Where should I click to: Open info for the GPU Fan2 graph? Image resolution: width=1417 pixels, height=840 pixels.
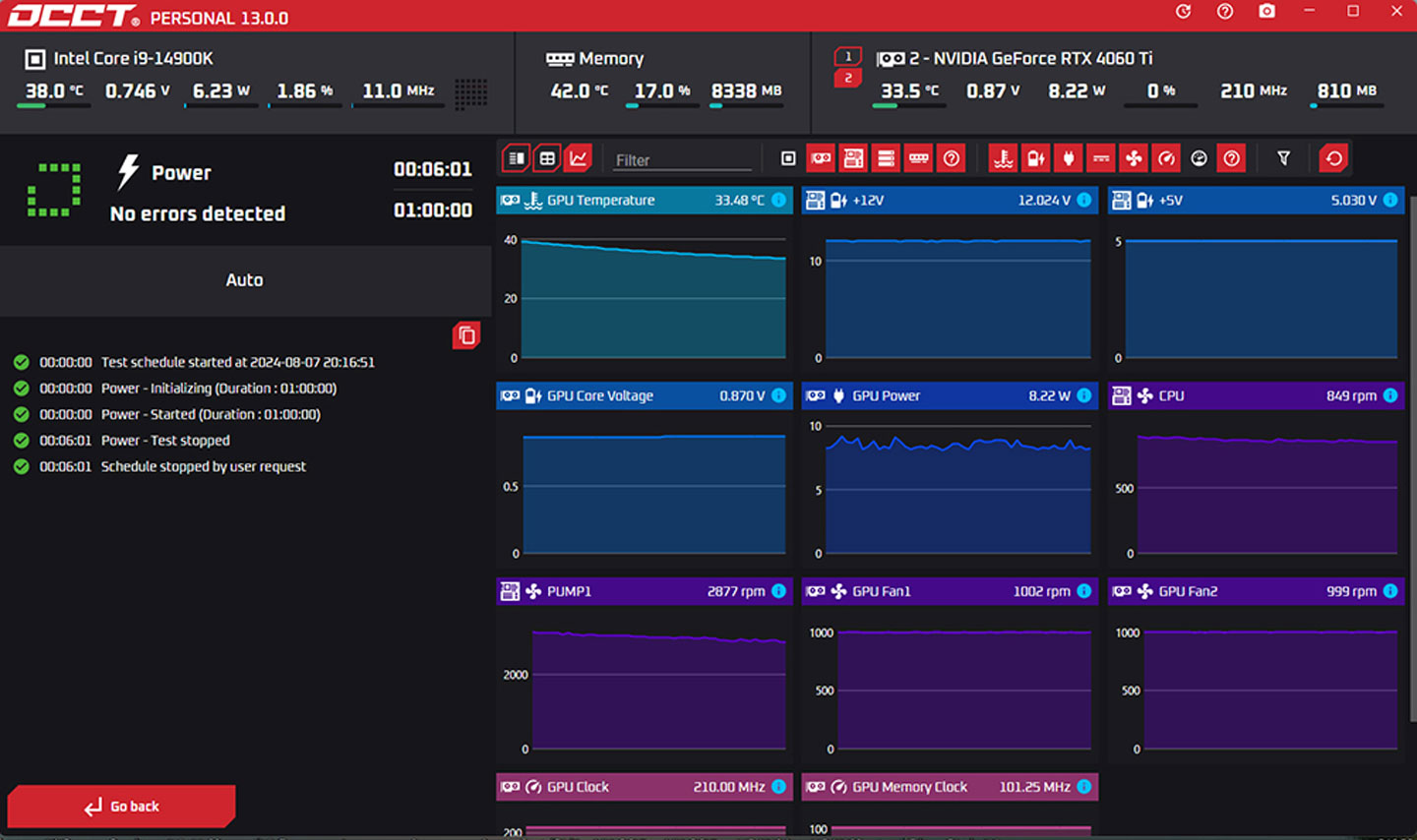pos(1389,591)
